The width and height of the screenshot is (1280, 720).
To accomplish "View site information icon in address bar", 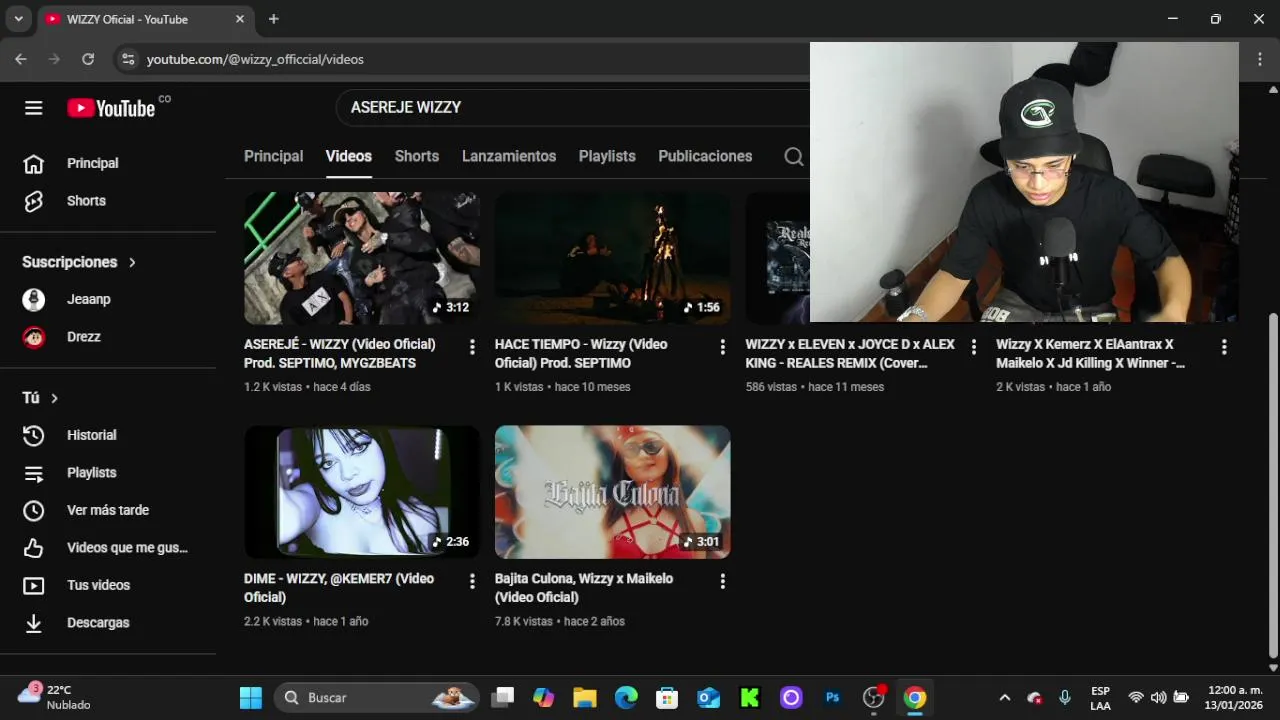I will pyautogui.click(x=128, y=59).
